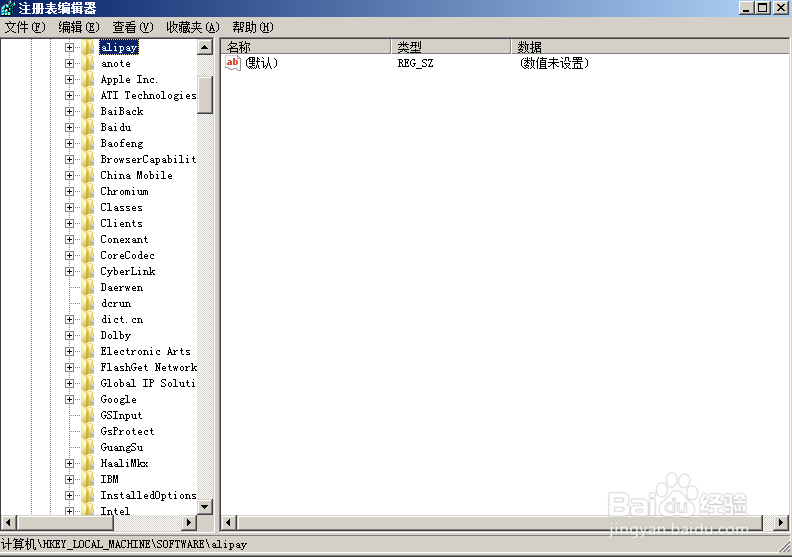Click the FlashGet Network folder icon
Image resolution: width=792 pixels, height=557 pixels.
point(88,367)
